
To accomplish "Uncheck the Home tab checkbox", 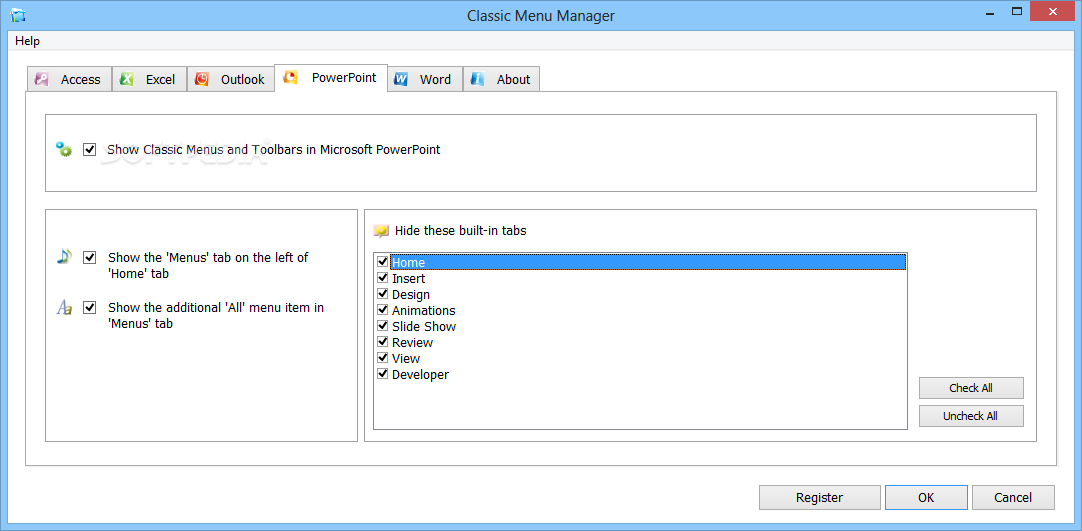I will click(x=382, y=262).
